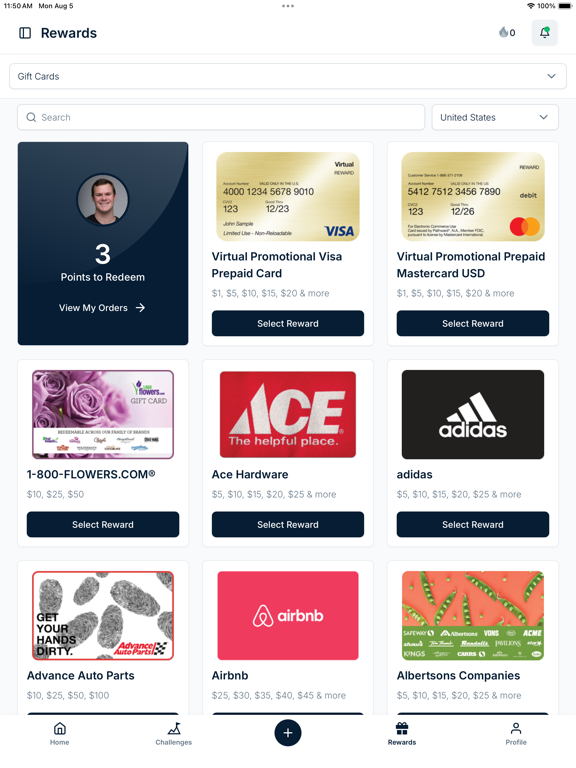Image resolution: width=576 pixels, height=768 pixels.
Task: Open notifications bell icon
Action: click(544, 33)
